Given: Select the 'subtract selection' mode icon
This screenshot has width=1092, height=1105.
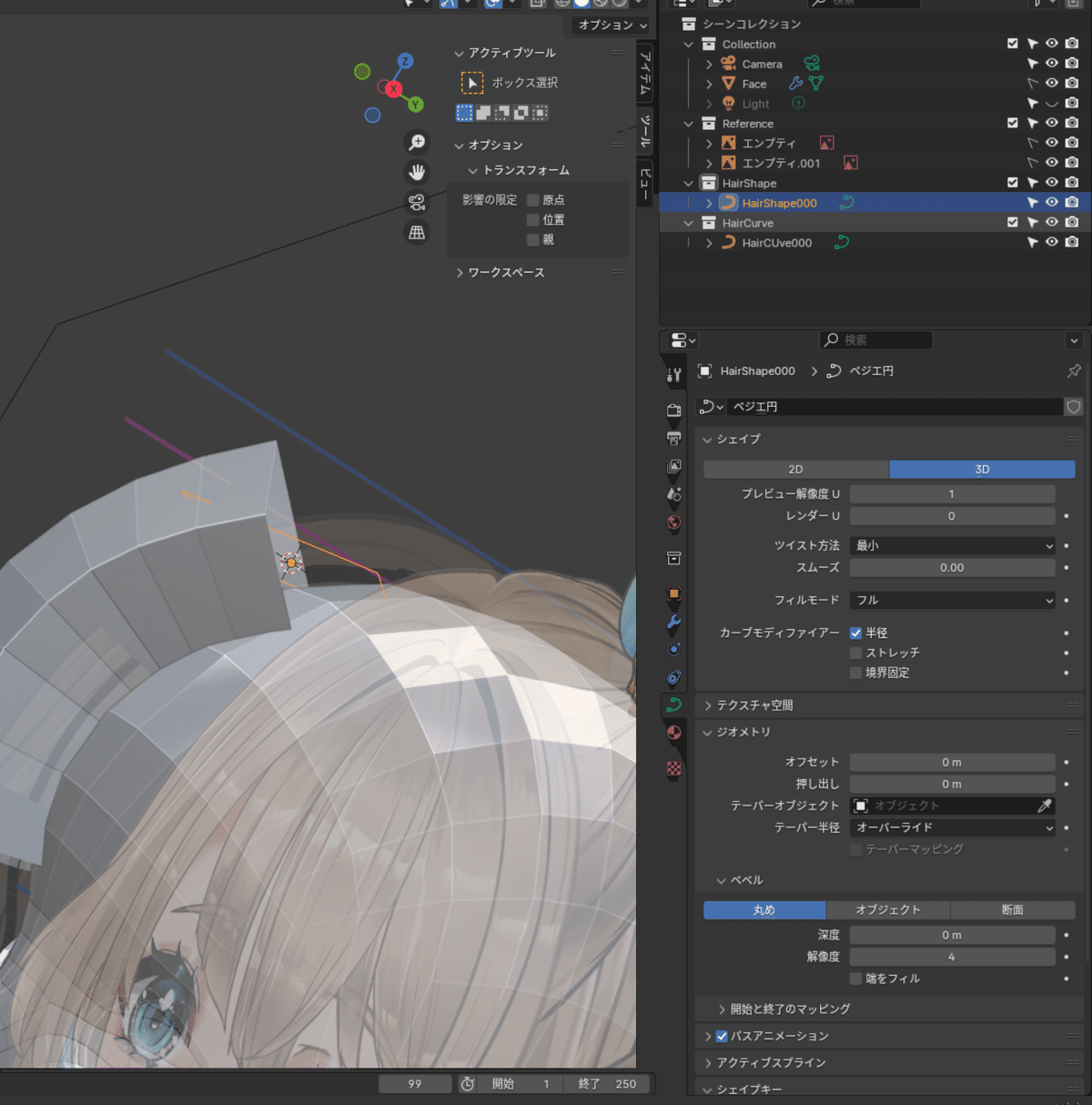Looking at the screenshot, I should [502, 113].
